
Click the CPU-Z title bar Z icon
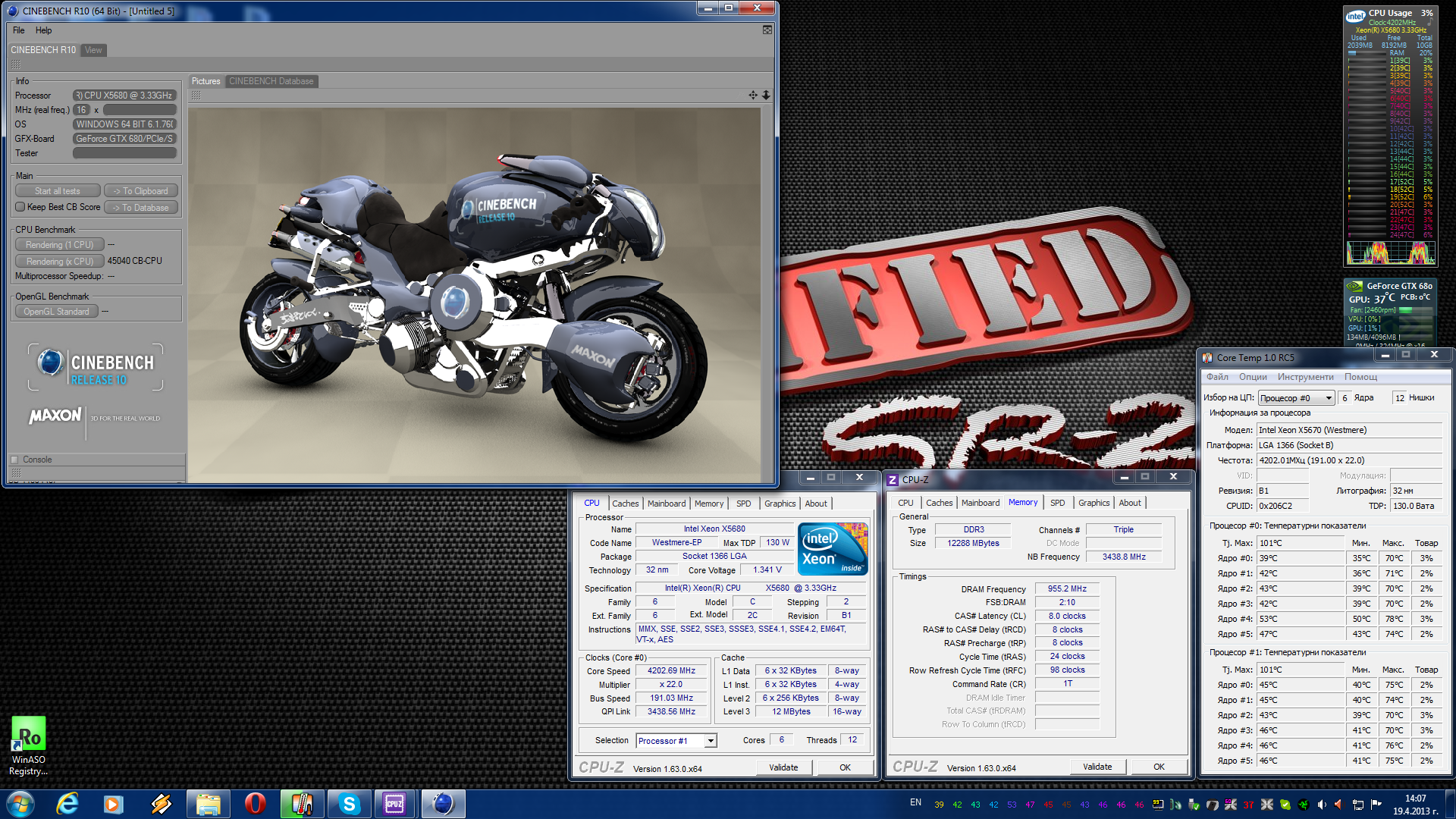(893, 479)
